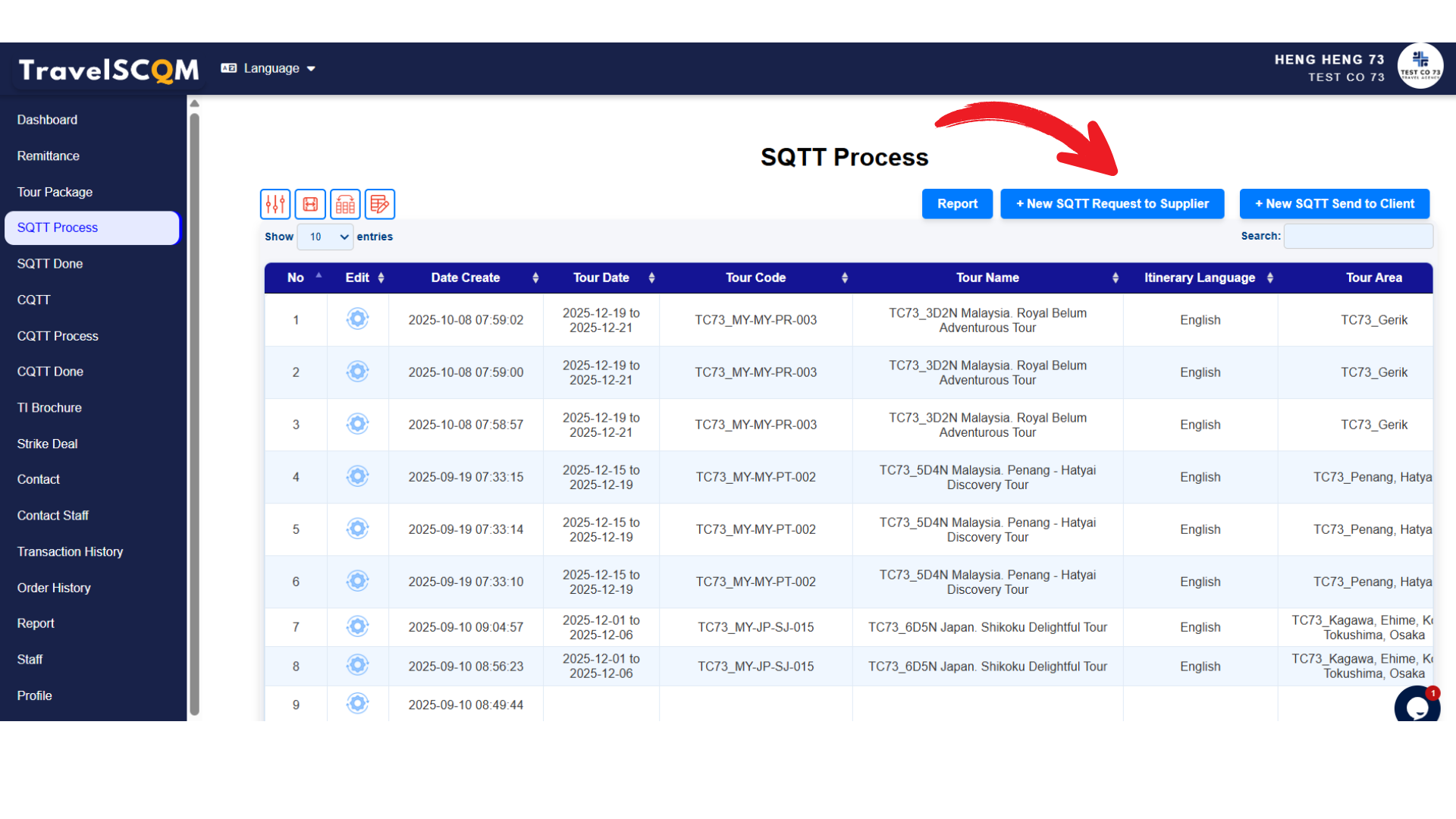This screenshot has height=819, width=1456.
Task: Click the edit gear icon in row 7
Action: tap(357, 626)
